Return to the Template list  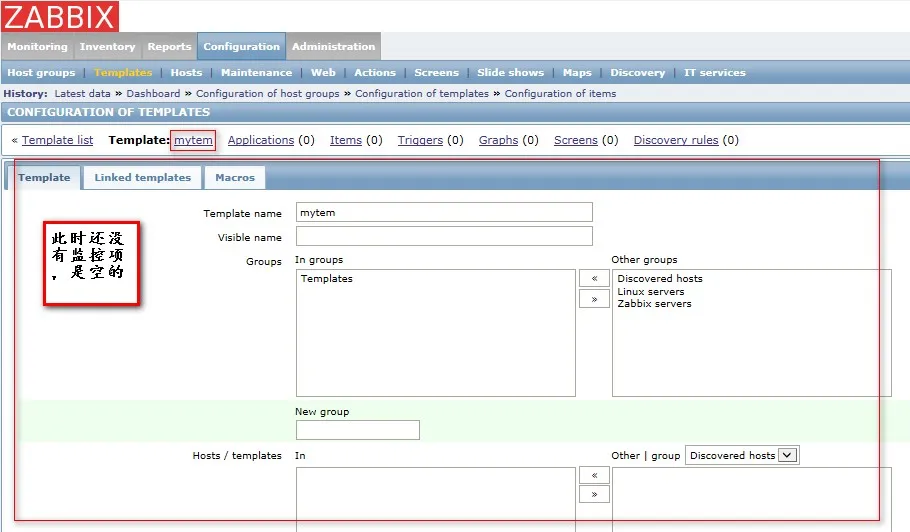(57, 140)
